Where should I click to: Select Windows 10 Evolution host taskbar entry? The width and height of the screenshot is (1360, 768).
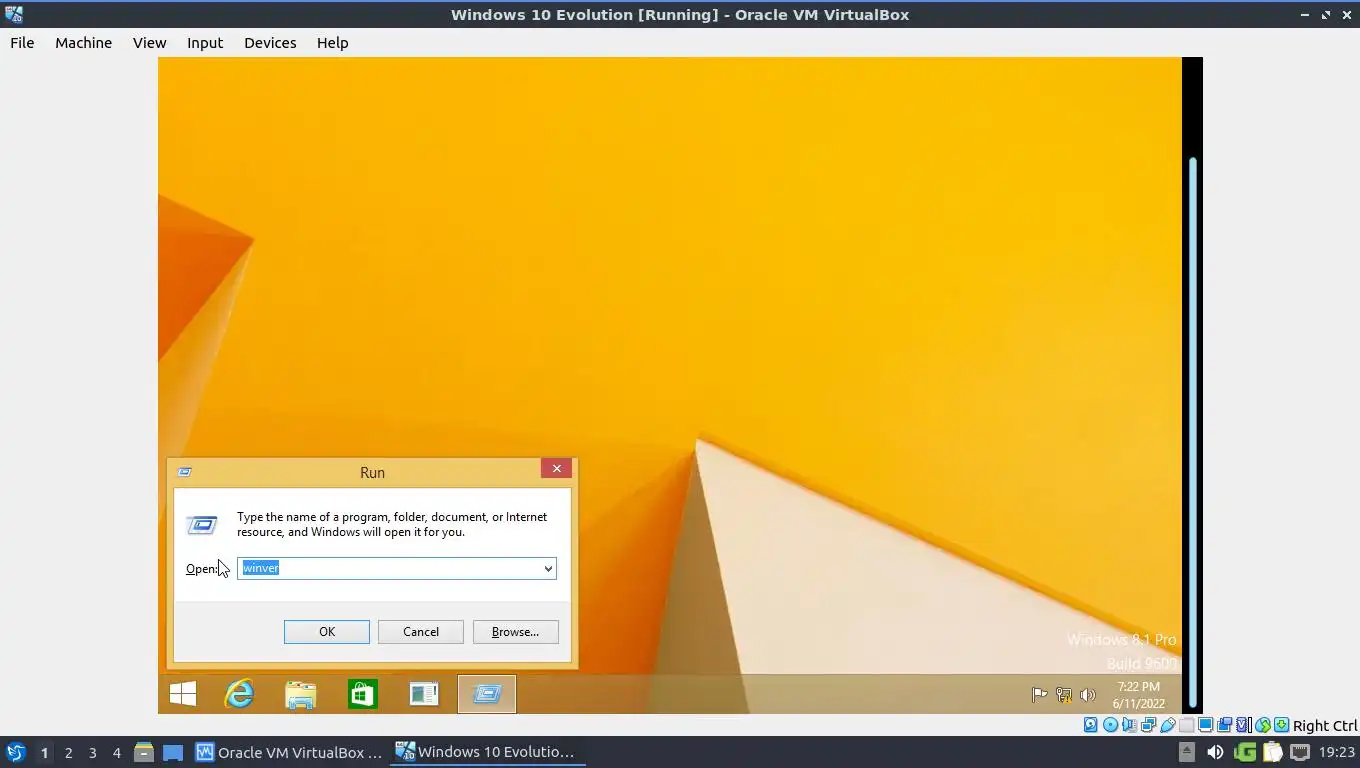pos(487,752)
